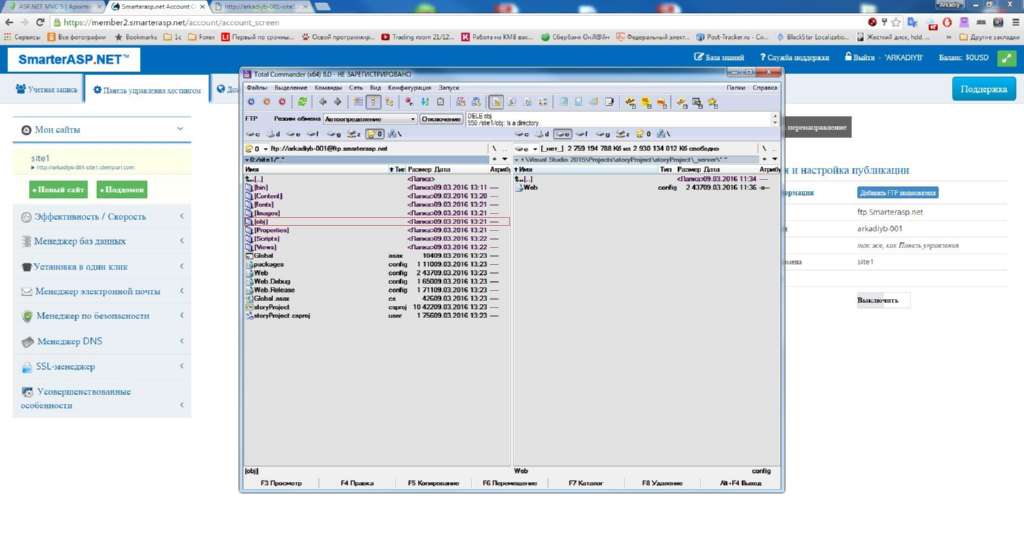Open the Команды menu
The width and height of the screenshot is (1024, 556).
point(328,88)
